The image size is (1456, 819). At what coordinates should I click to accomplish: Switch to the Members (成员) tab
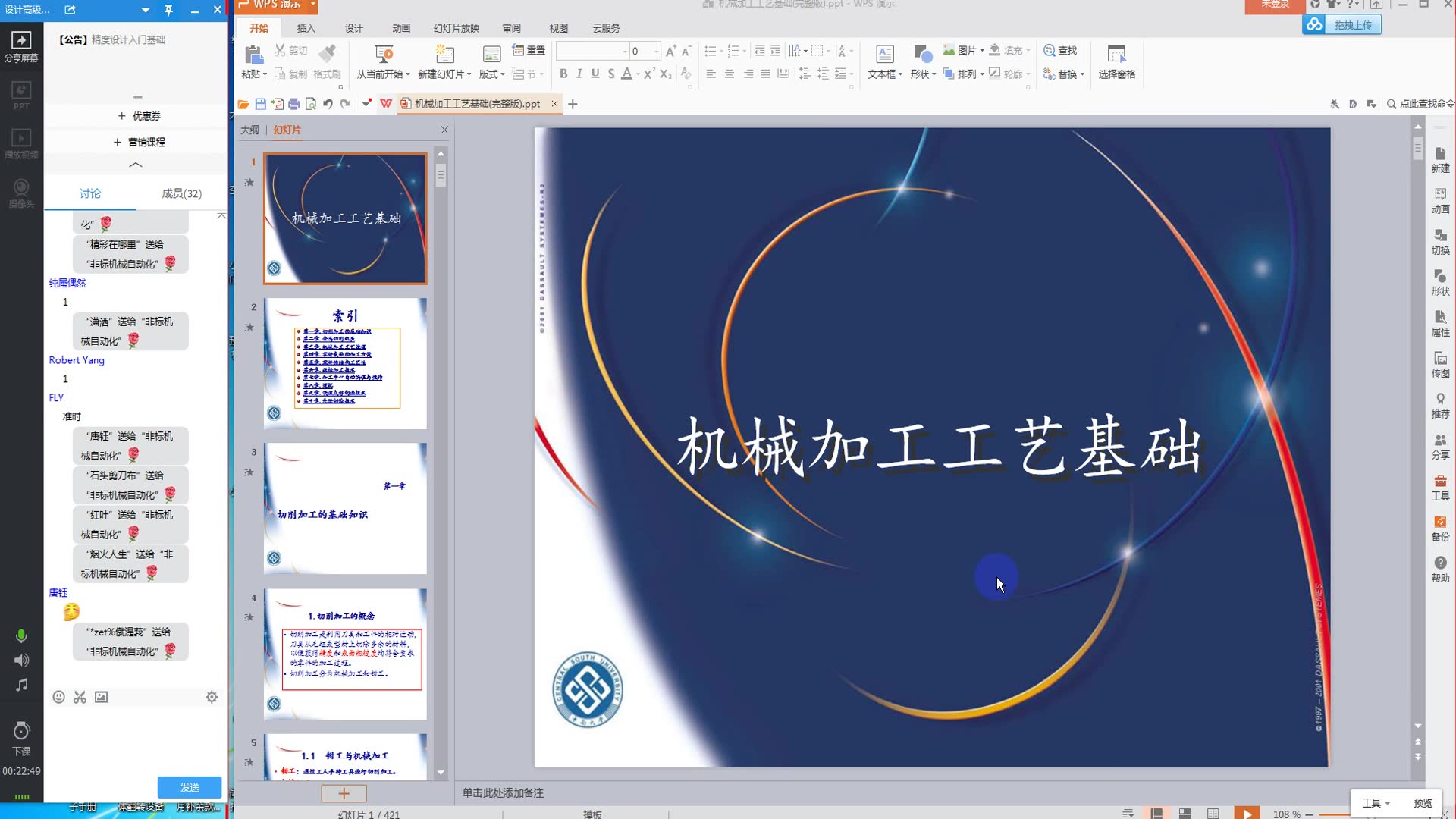point(182,193)
